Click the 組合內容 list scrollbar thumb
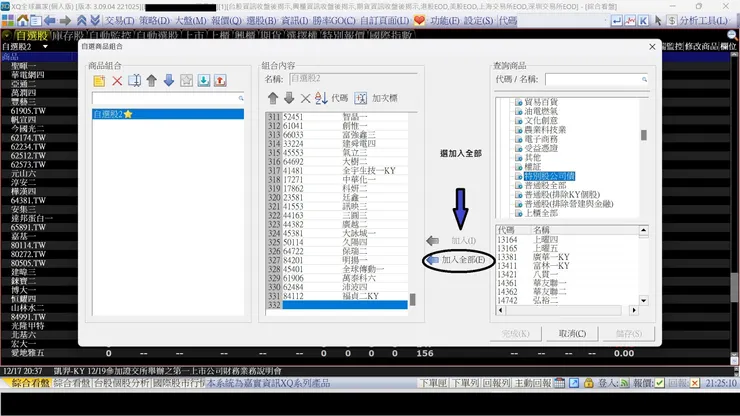The height and width of the screenshot is (416, 740). [412, 299]
